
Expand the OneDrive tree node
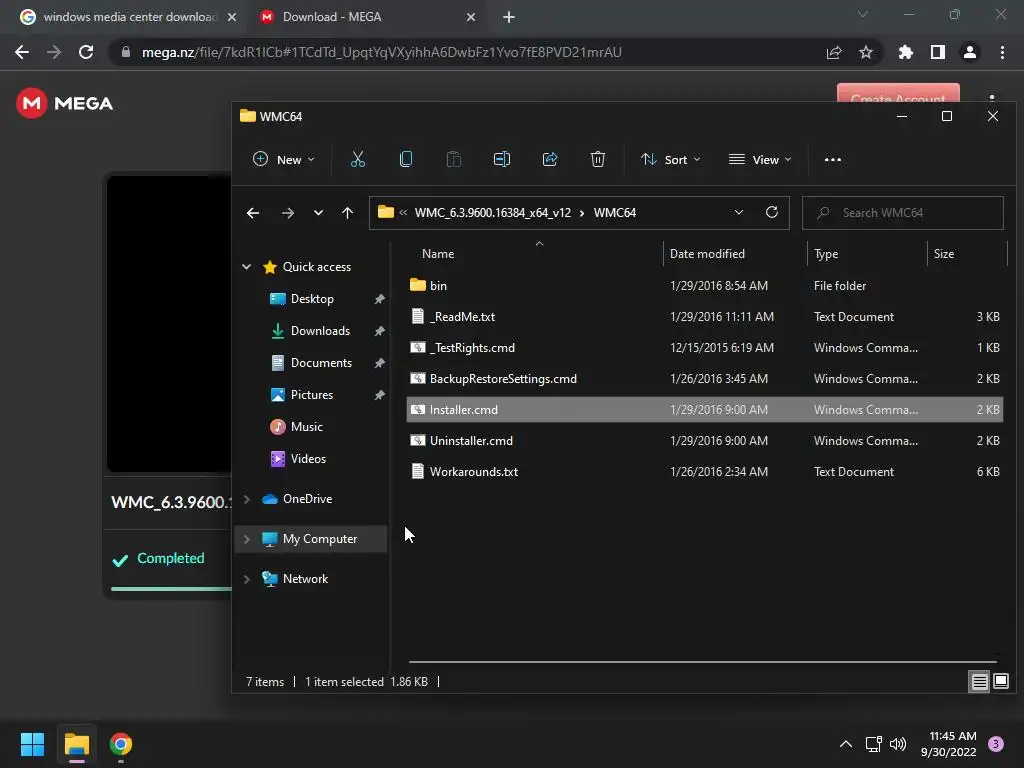tap(246, 499)
